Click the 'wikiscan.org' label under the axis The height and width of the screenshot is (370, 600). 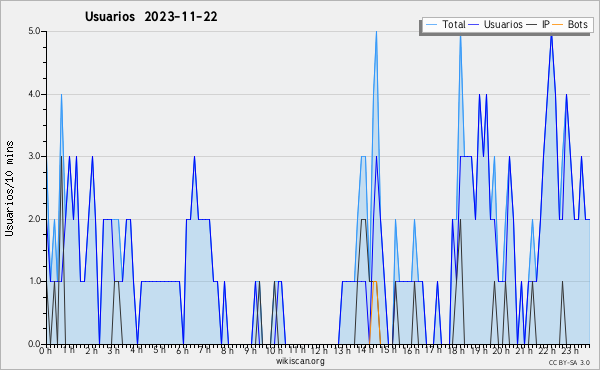pyautogui.click(x=300, y=361)
